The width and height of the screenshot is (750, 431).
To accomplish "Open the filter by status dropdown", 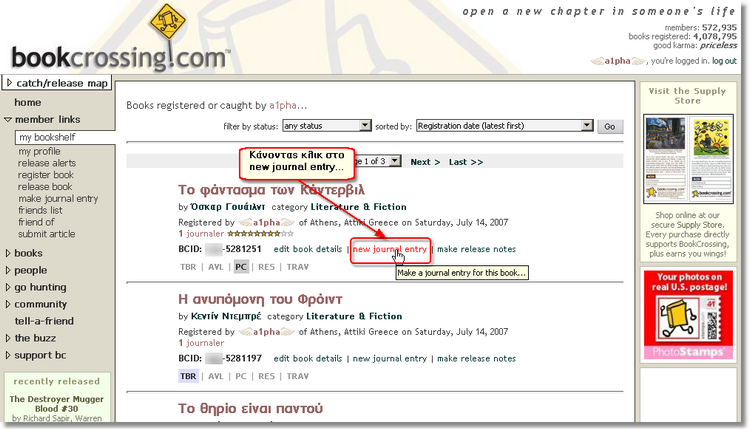I will [x=327, y=127].
